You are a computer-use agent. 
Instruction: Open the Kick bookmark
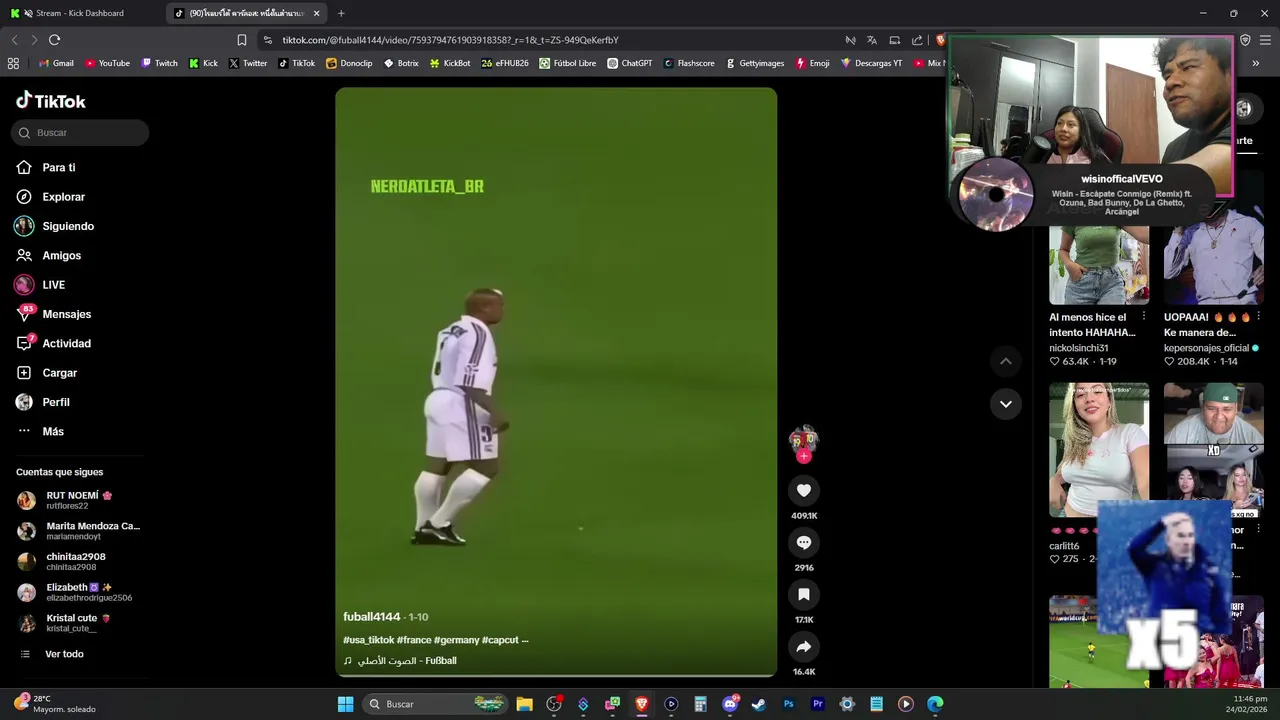(x=203, y=63)
